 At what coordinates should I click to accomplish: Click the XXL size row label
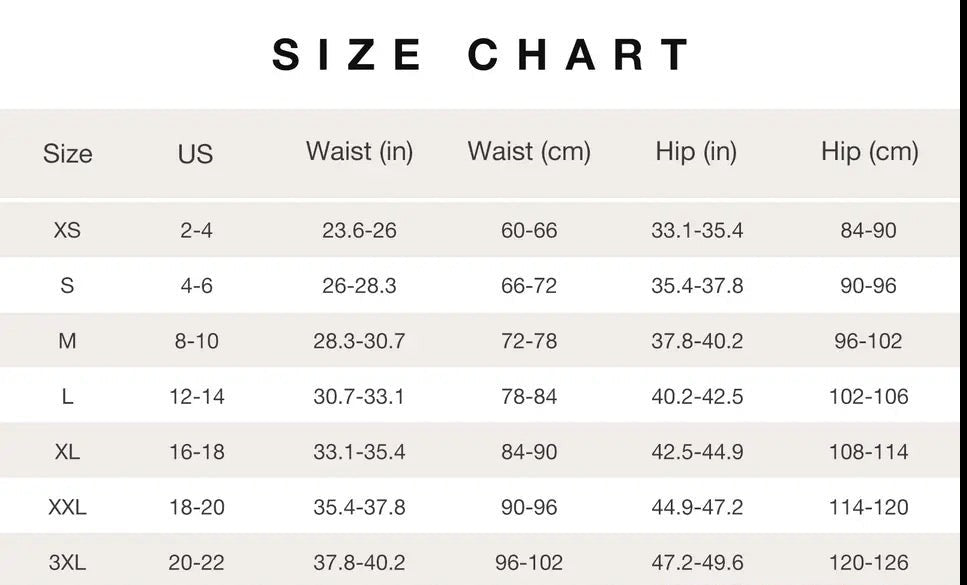pos(67,507)
